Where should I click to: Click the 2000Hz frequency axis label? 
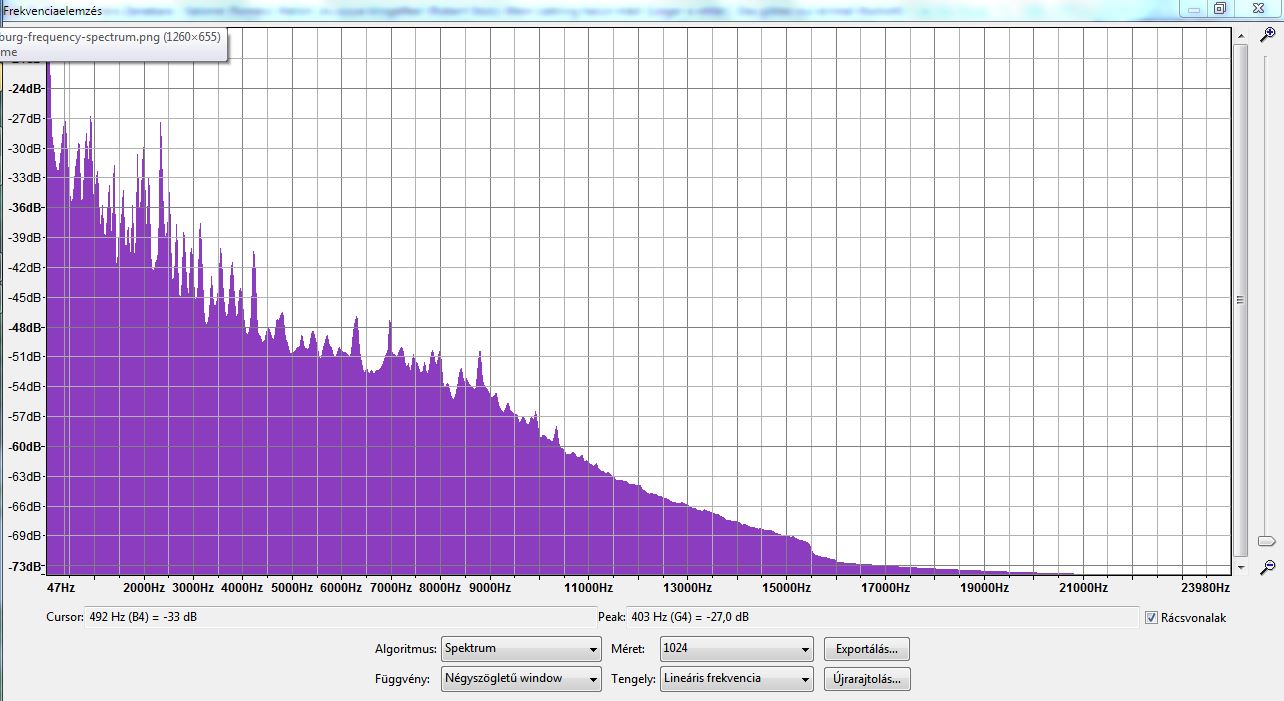(x=143, y=588)
